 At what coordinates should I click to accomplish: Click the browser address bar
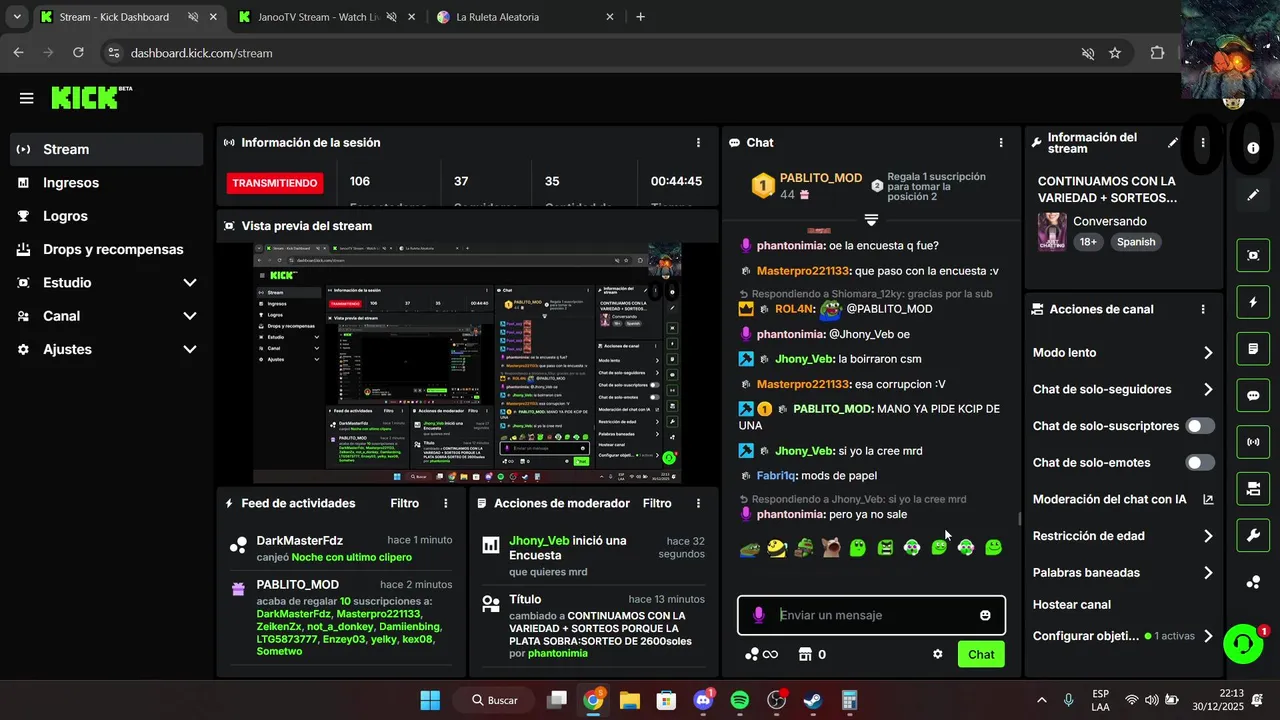click(590, 53)
